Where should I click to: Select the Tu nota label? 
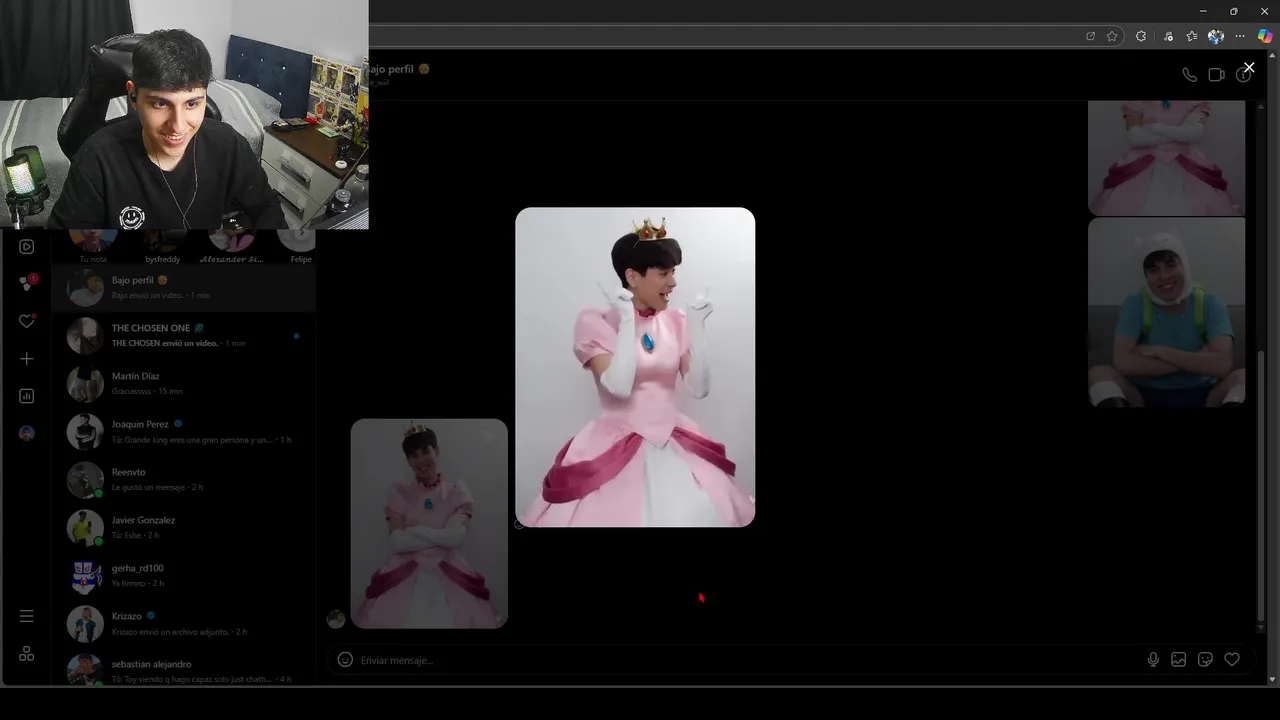93,259
